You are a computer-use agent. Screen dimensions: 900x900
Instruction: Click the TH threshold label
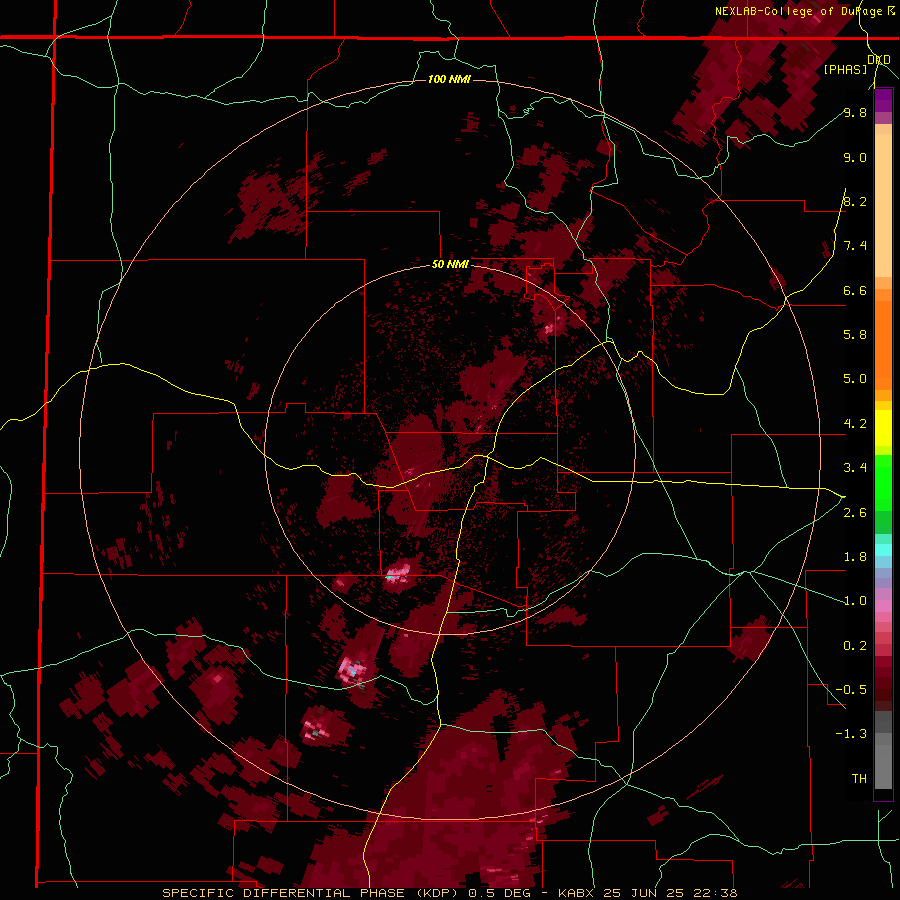pyautogui.click(x=859, y=779)
